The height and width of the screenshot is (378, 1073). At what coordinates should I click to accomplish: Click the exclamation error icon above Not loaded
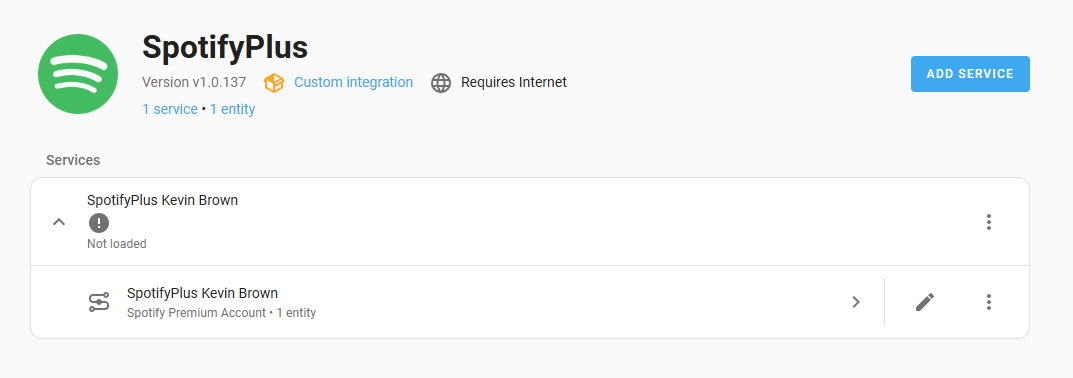[99, 223]
